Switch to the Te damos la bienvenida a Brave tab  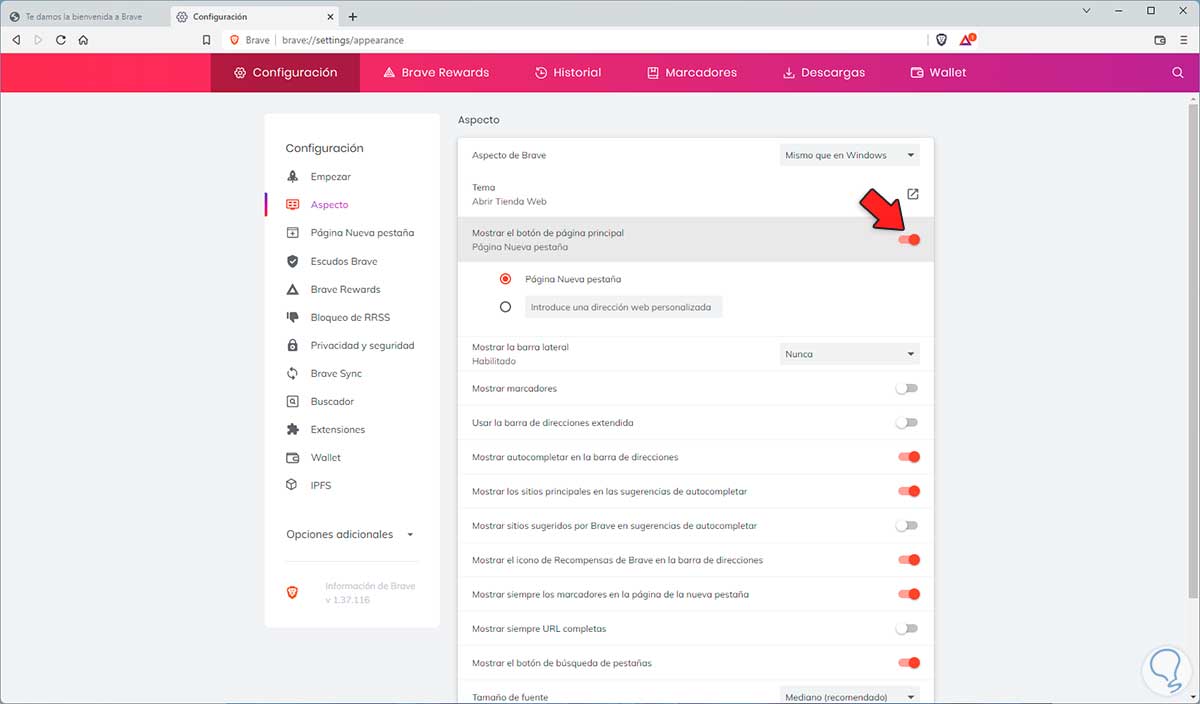tap(84, 17)
